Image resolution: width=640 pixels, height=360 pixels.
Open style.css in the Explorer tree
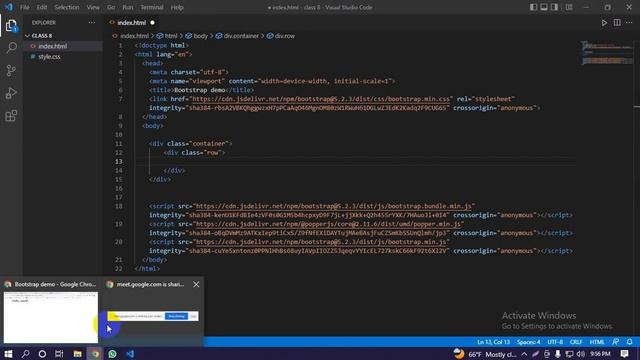[49, 57]
